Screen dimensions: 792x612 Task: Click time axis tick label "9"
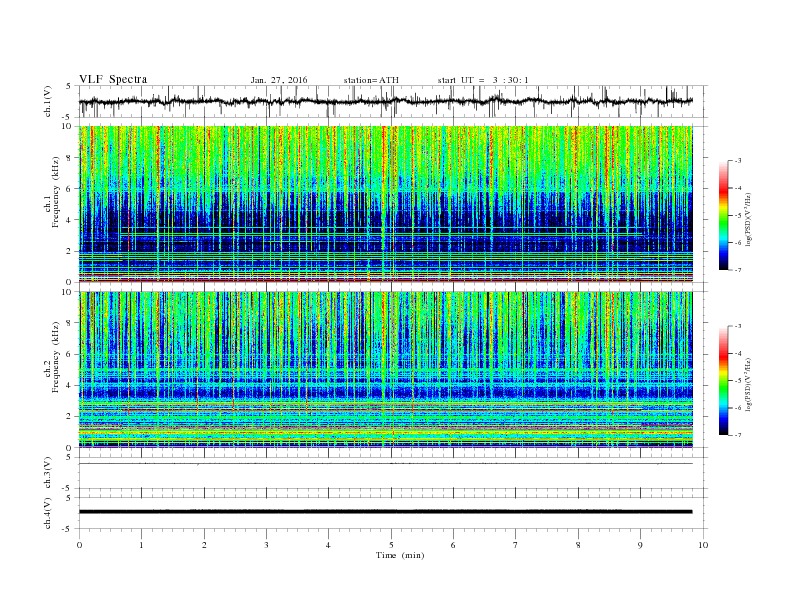640,545
